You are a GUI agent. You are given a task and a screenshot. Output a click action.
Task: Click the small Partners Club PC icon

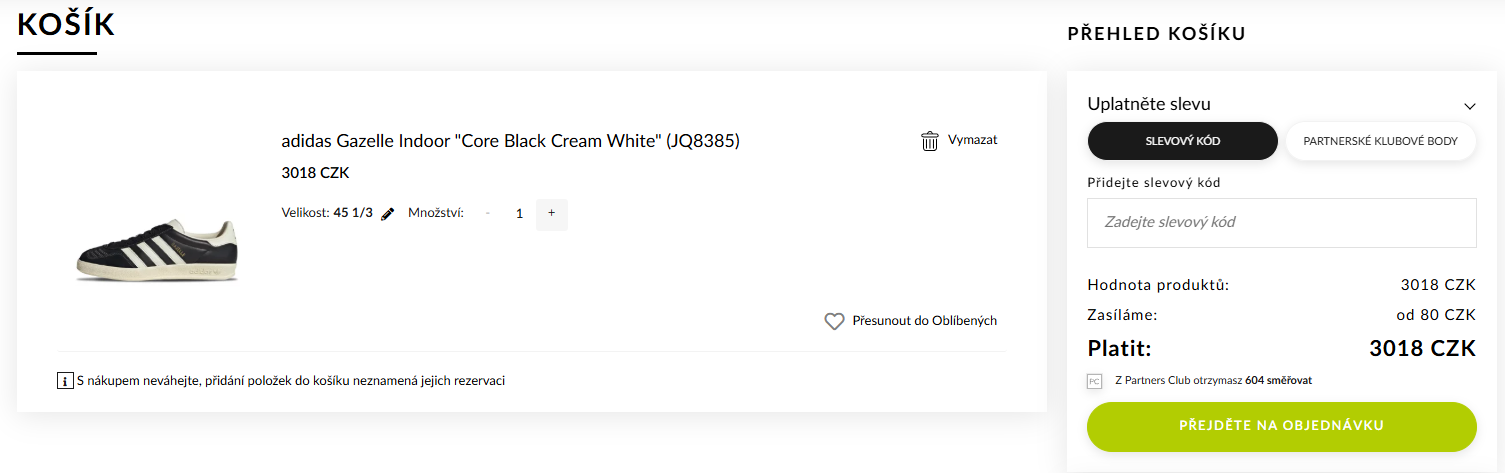click(x=1094, y=381)
